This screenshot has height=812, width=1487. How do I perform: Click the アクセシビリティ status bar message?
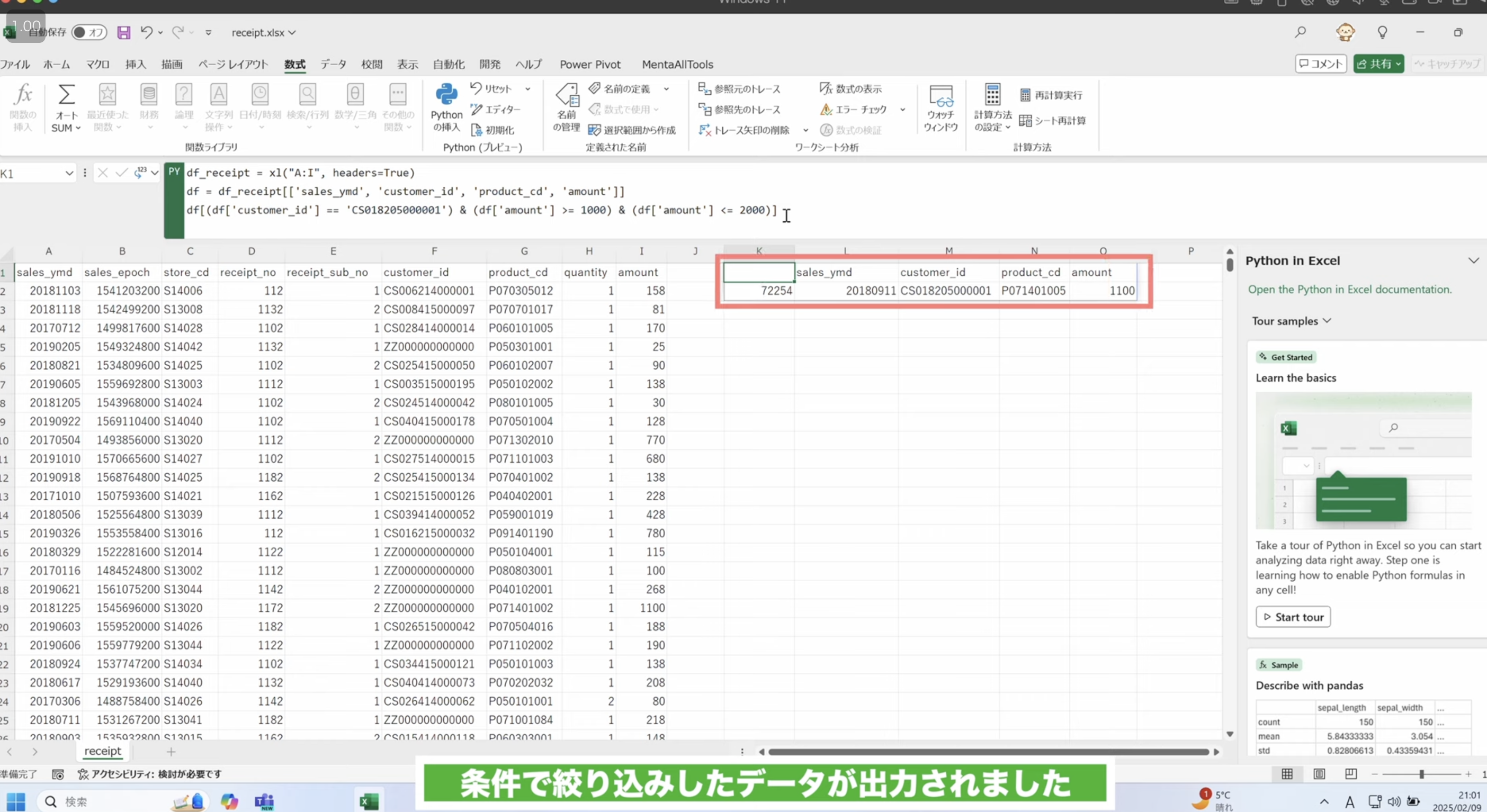pos(149,774)
